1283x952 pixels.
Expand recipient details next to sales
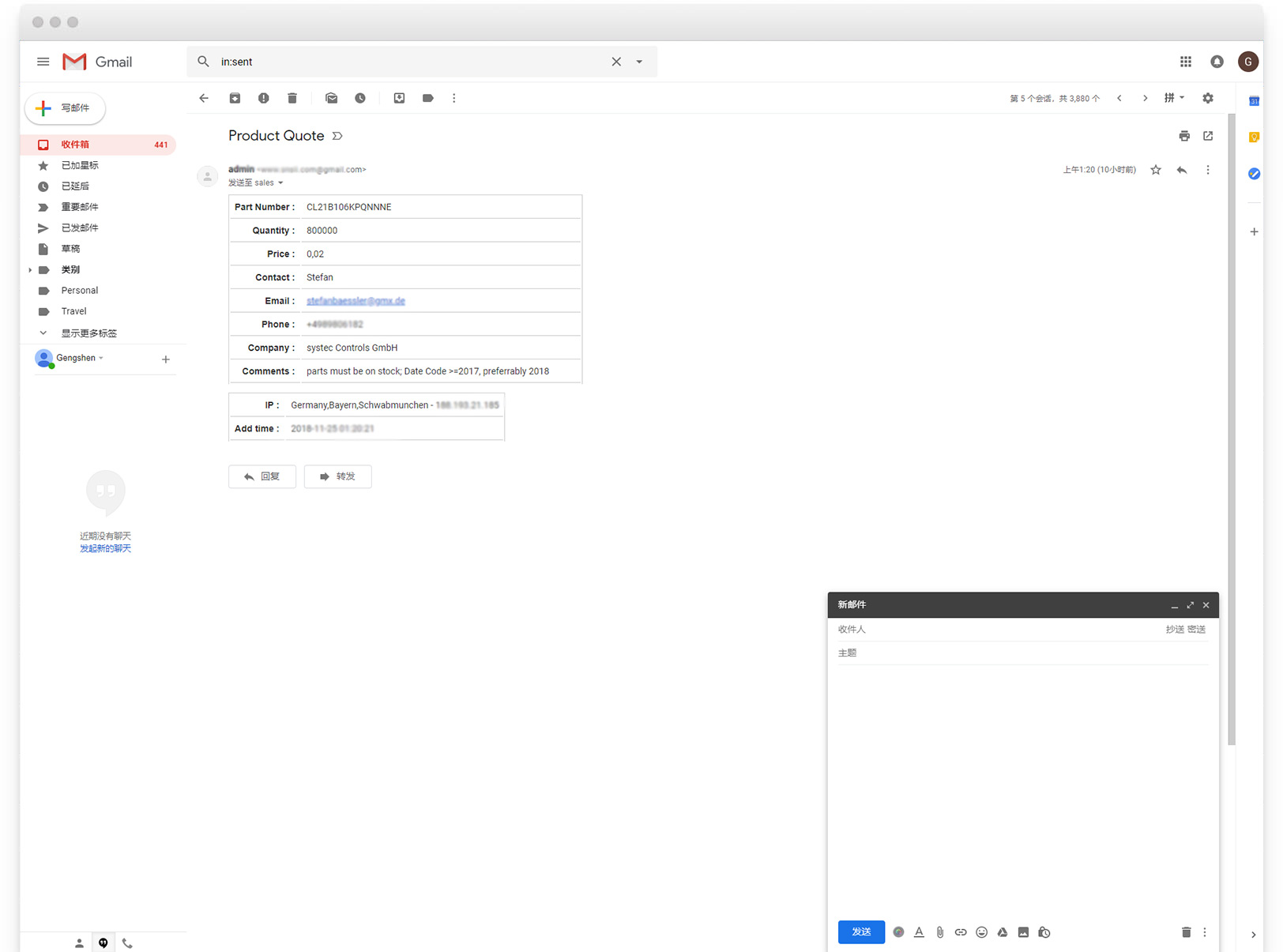pyautogui.click(x=280, y=182)
